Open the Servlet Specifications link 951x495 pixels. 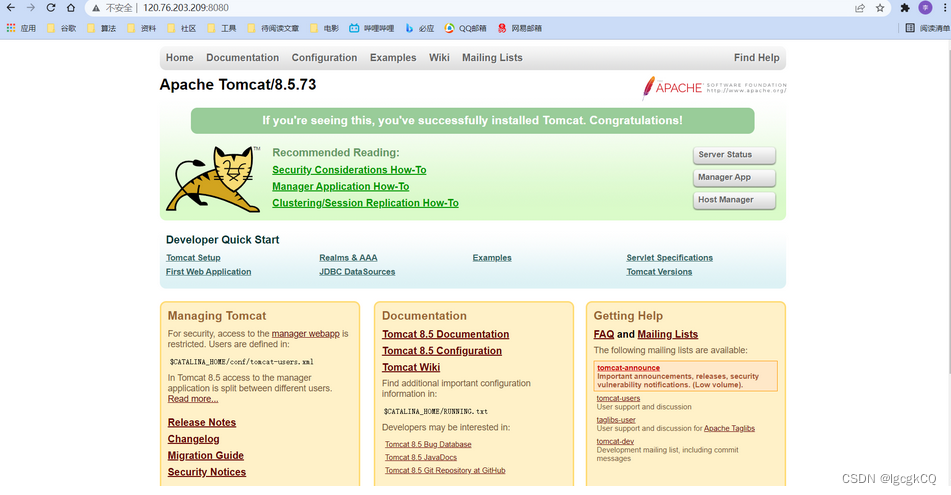pos(670,258)
